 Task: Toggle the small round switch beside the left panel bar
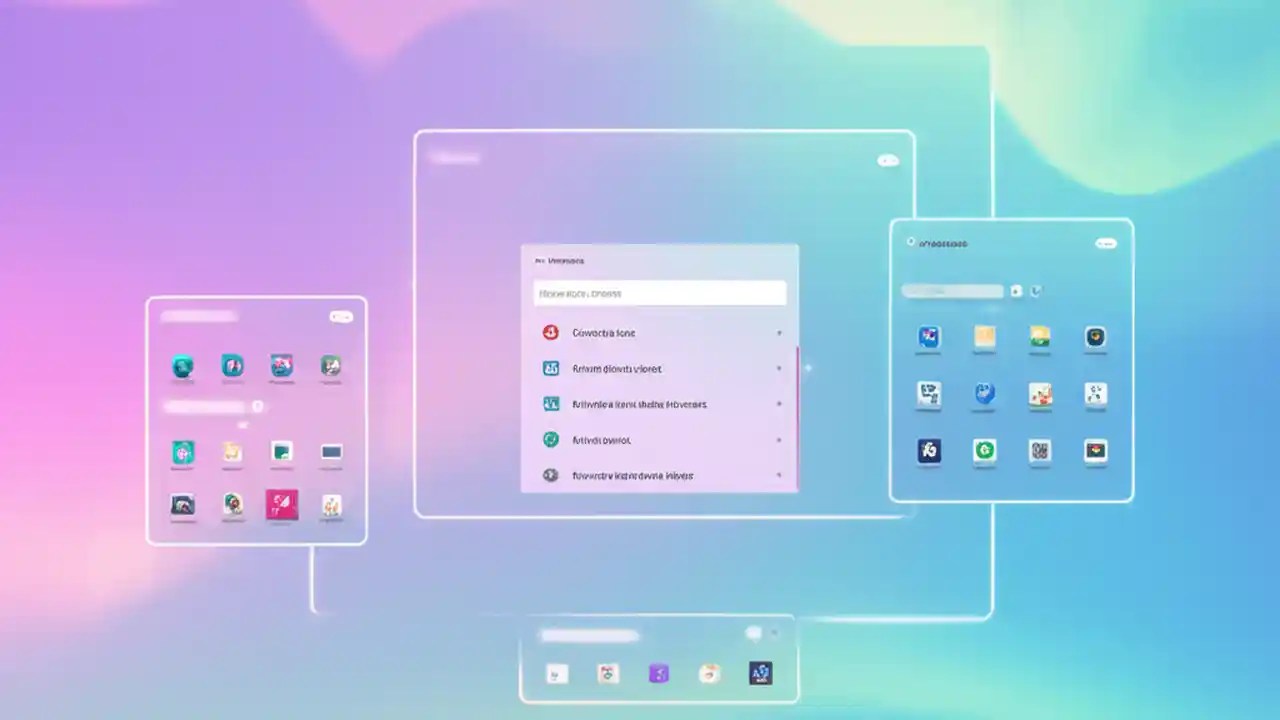tap(258, 407)
